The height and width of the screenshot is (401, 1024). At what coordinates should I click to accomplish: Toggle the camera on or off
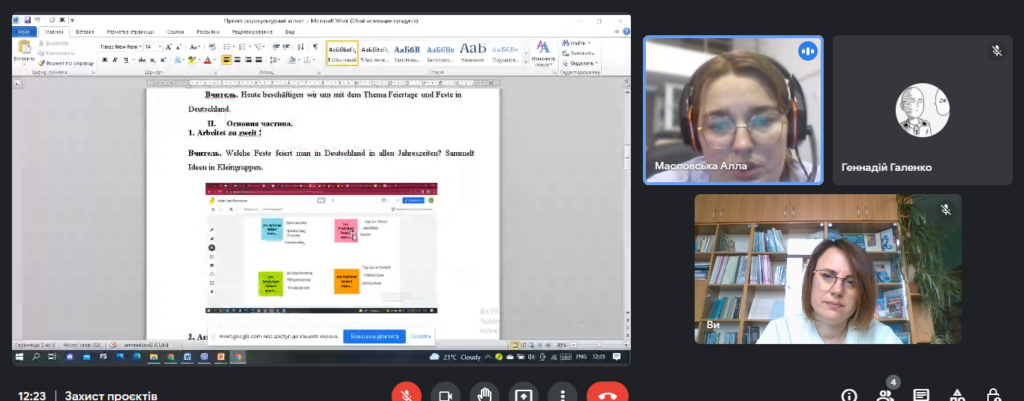point(445,395)
